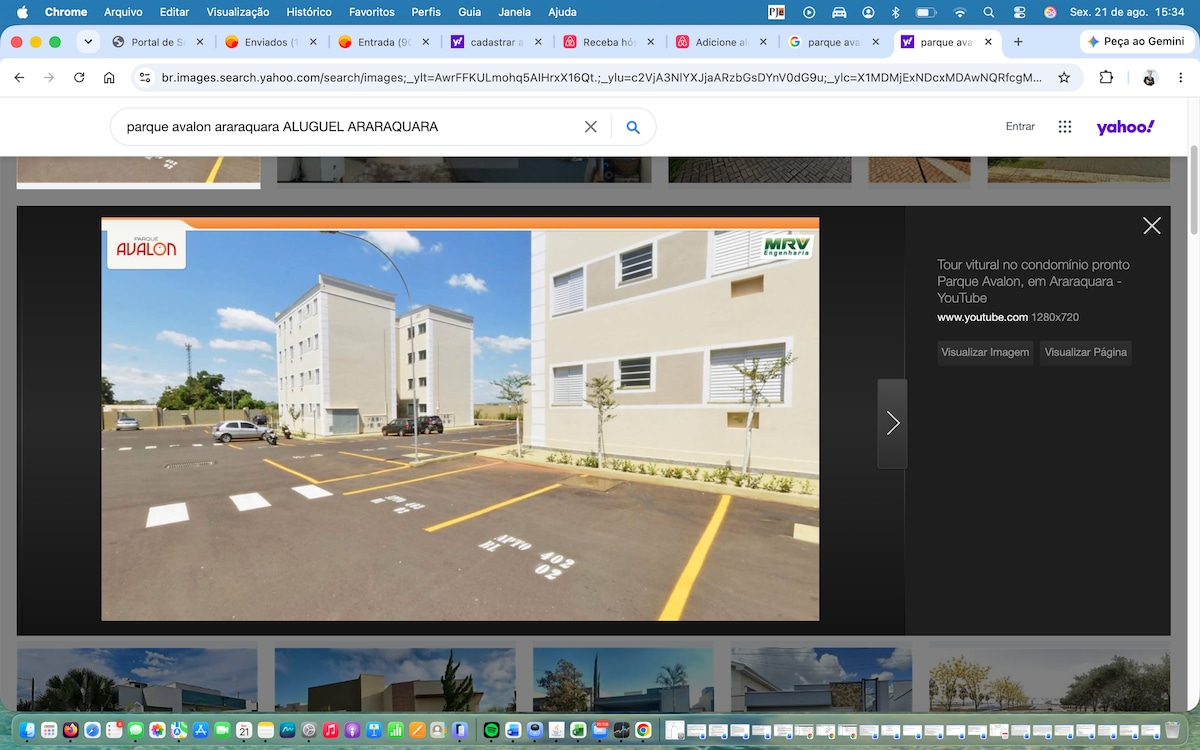Click the Visualizar Página button
The image size is (1200, 750).
coord(1086,352)
